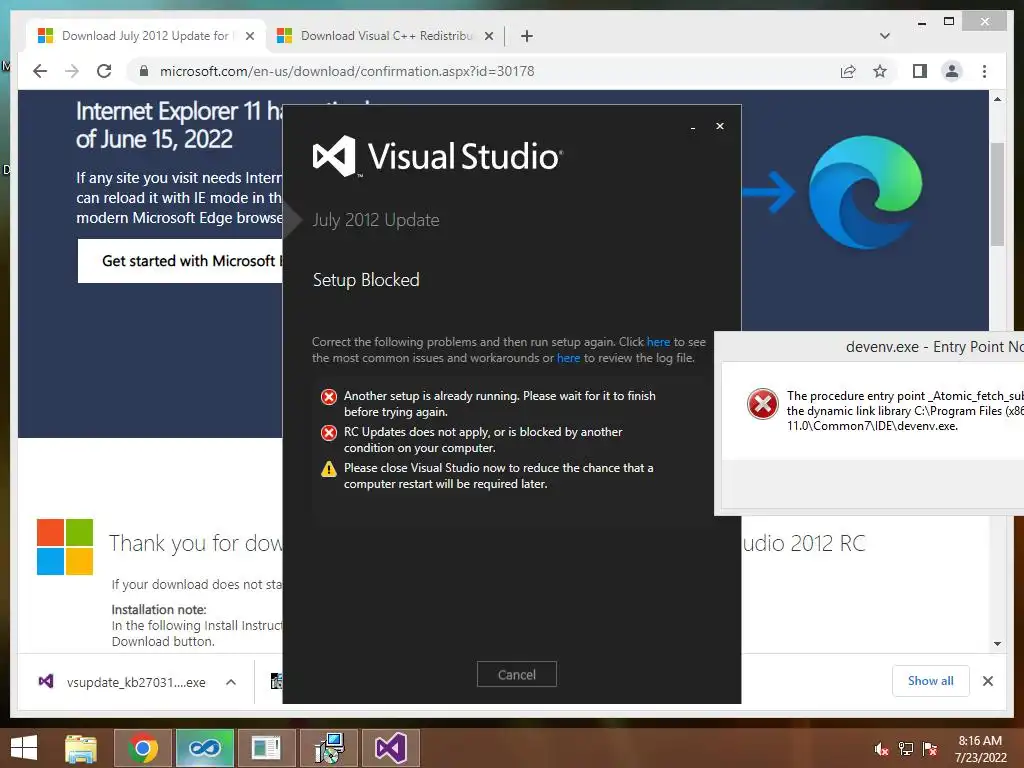Click the lock site info icon
The height and width of the screenshot is (768, 1024).
coord(144,71)
